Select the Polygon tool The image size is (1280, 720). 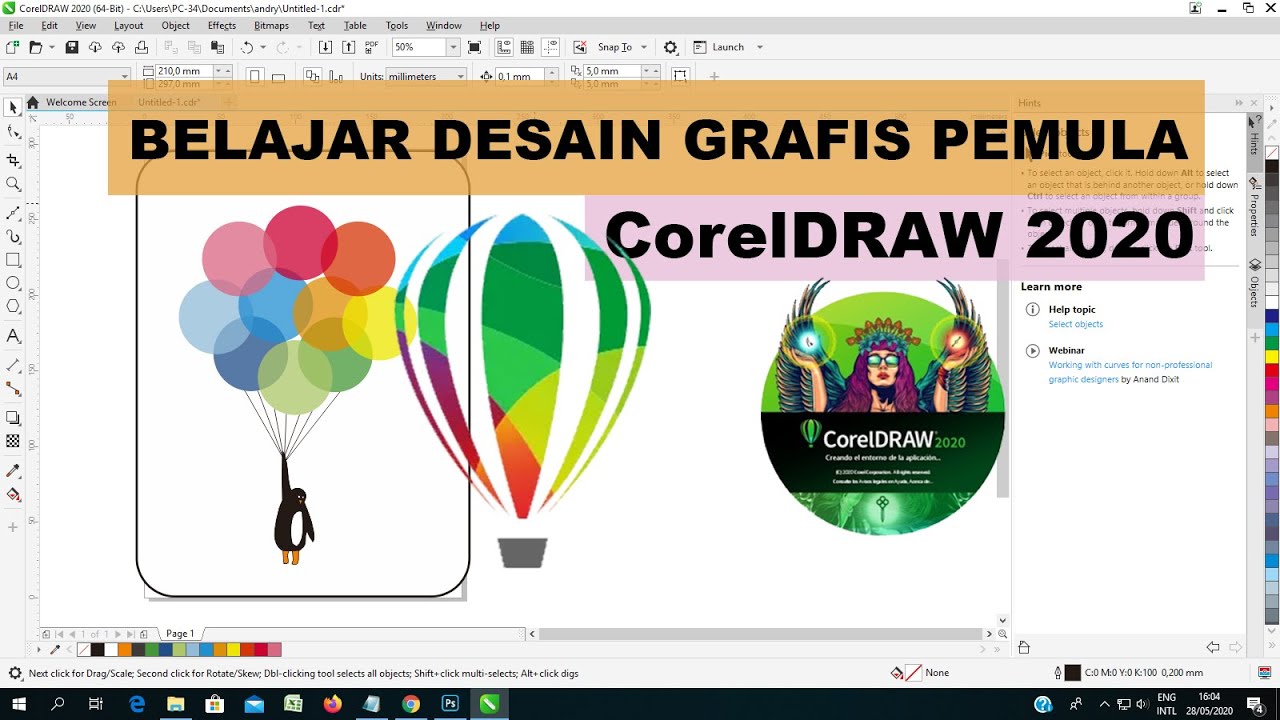tap(13, 306)
